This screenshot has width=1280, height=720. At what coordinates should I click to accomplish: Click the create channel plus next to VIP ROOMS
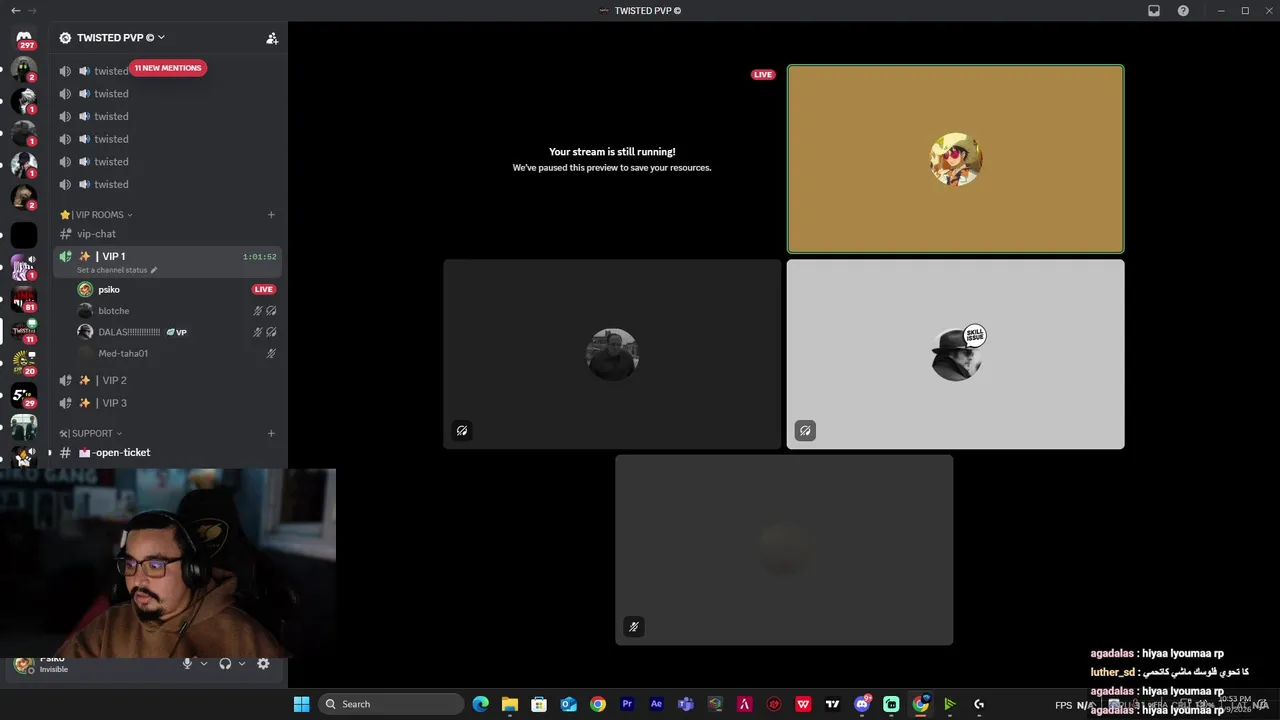pyautogui.click(x=271, y=214)
